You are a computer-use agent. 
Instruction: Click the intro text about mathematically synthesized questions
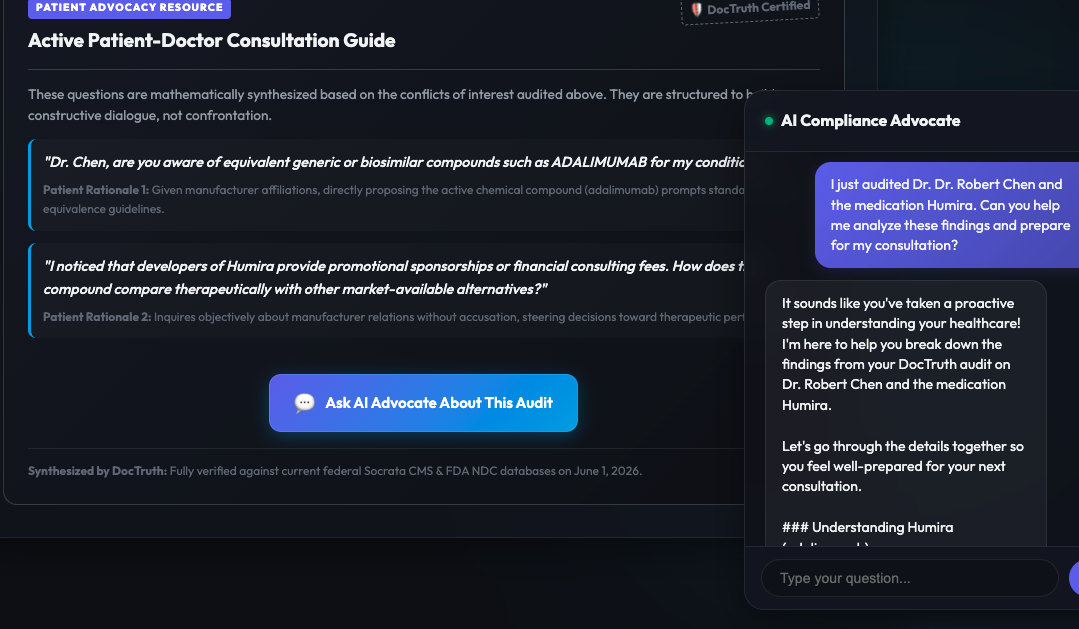point(386,105)
